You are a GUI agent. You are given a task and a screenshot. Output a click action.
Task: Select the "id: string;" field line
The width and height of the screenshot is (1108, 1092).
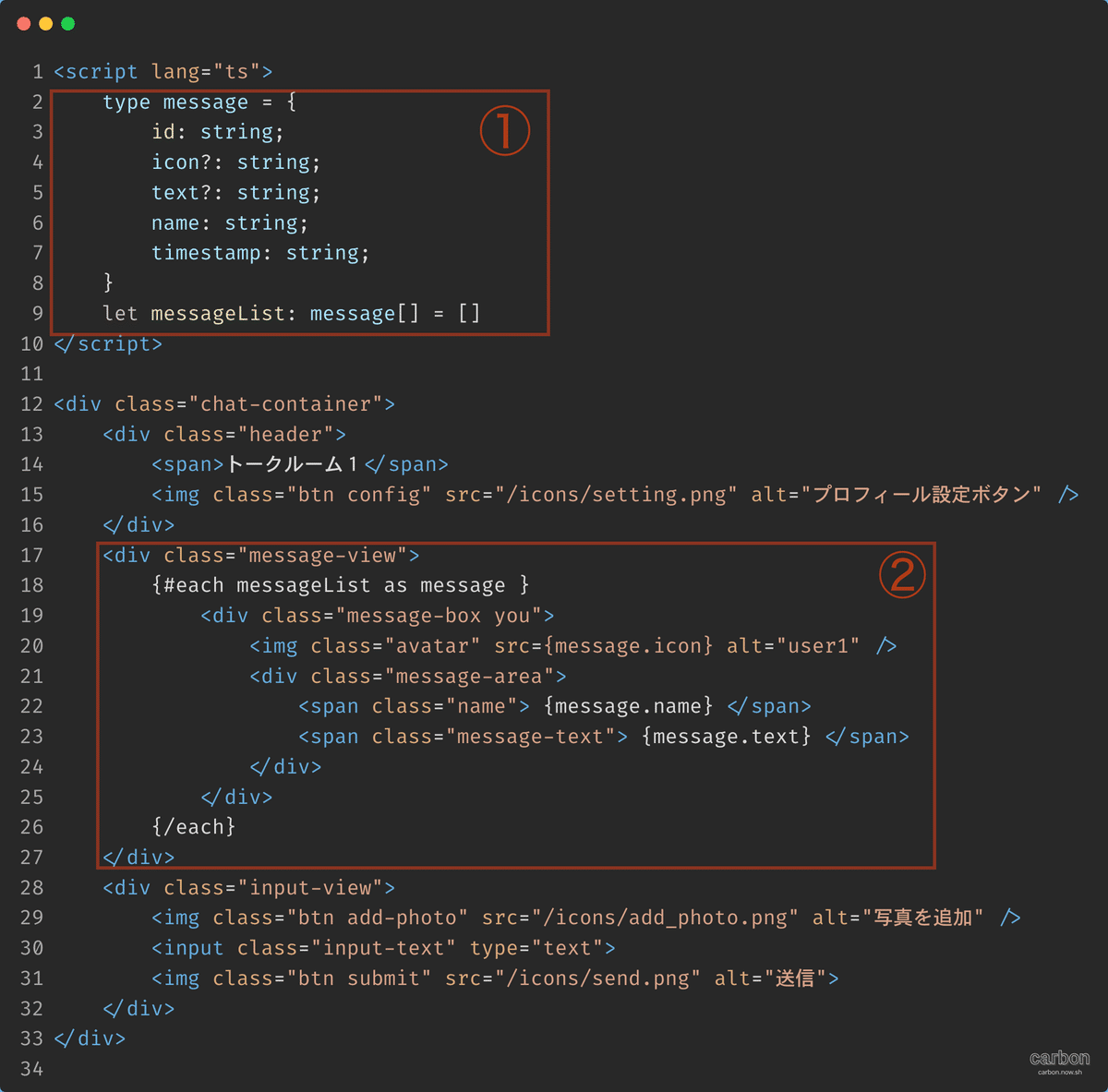[x=218, y=132]
